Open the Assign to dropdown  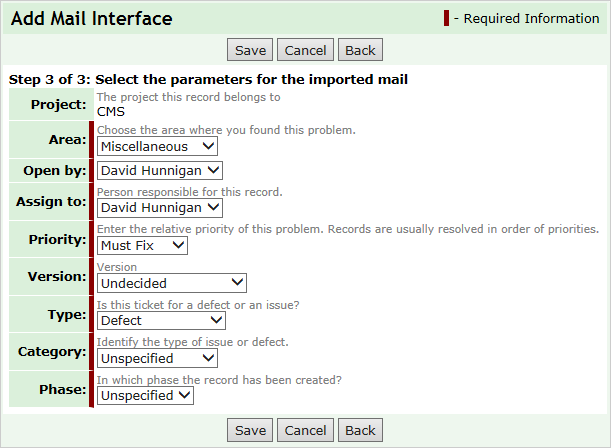pos(160,208)
